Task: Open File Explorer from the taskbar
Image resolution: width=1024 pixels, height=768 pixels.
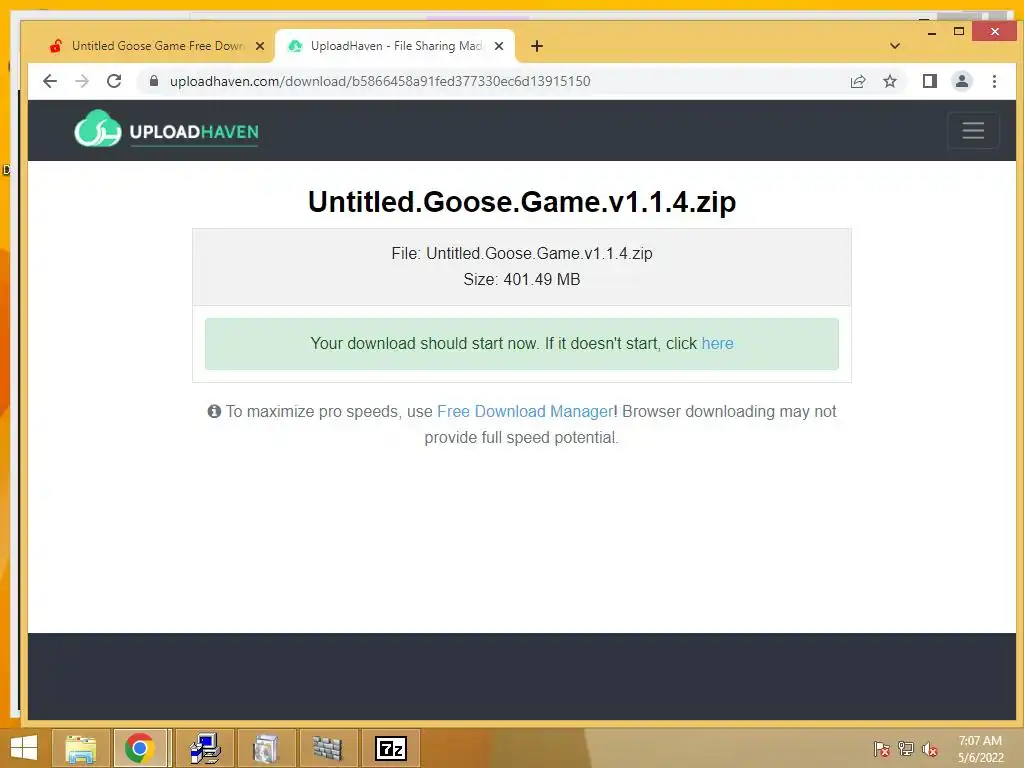Action: point(80,748)
